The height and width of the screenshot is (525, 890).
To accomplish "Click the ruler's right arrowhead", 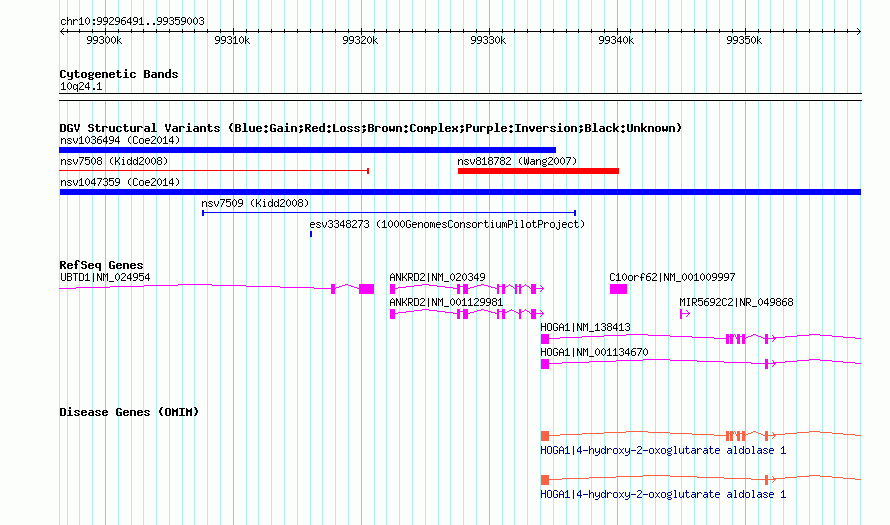I will tap(858, 32).
